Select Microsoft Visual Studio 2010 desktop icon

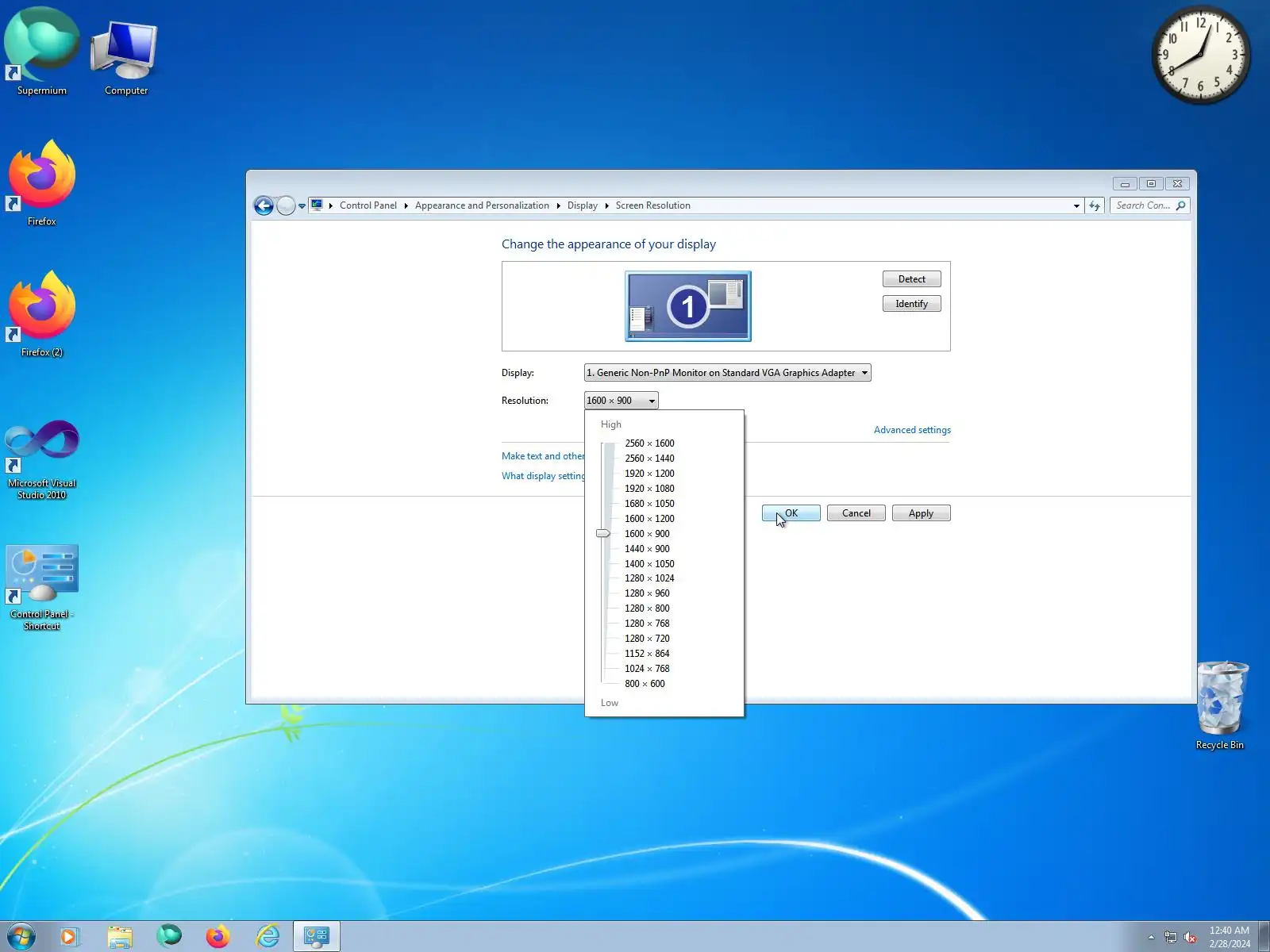tap(42, 459)
